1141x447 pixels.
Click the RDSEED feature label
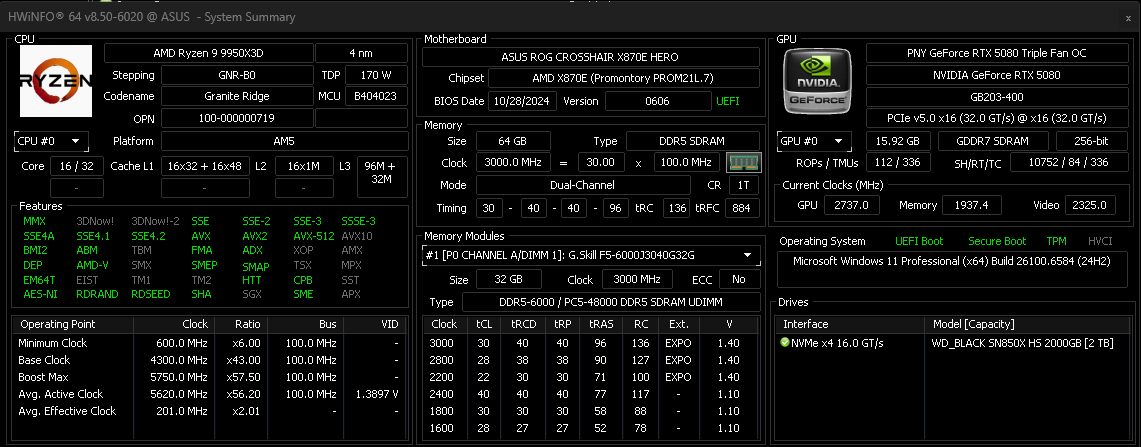(151, 294)
